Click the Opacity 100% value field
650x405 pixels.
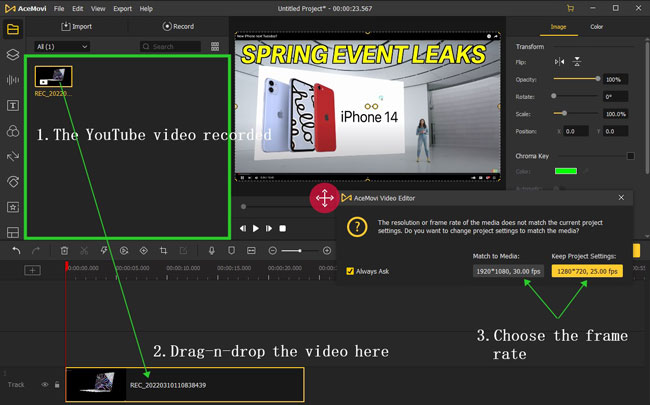[x=616, y=79]
